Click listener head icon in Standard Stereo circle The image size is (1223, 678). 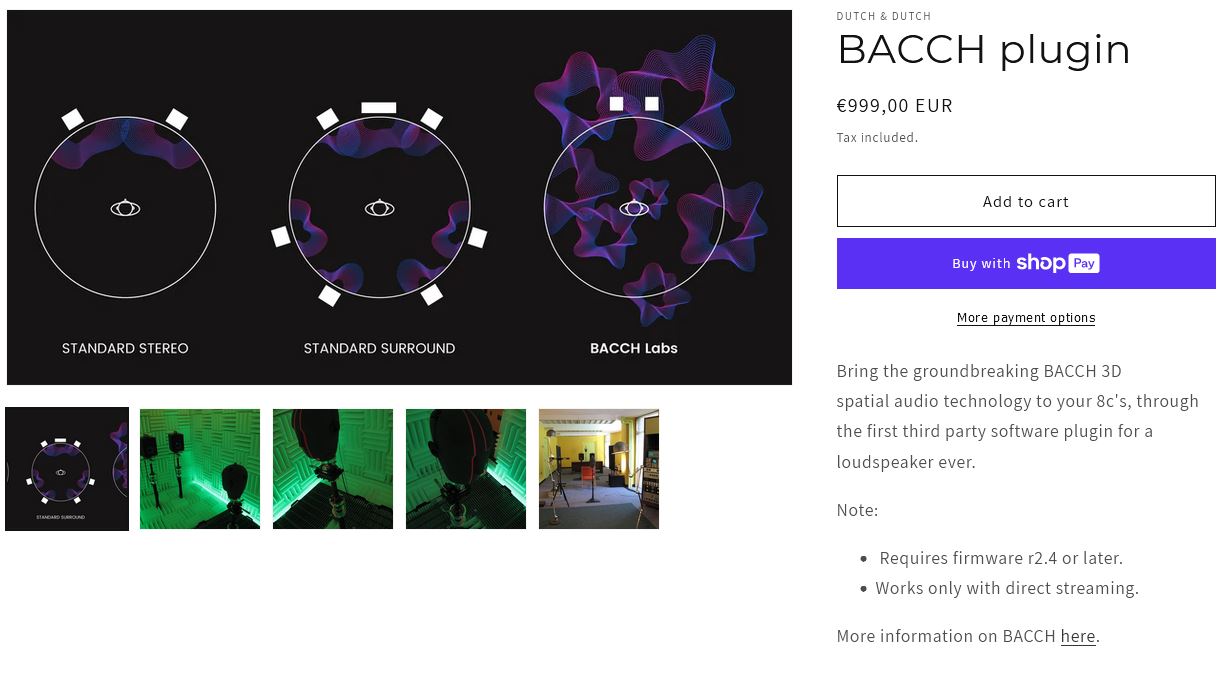pos(125,208)
